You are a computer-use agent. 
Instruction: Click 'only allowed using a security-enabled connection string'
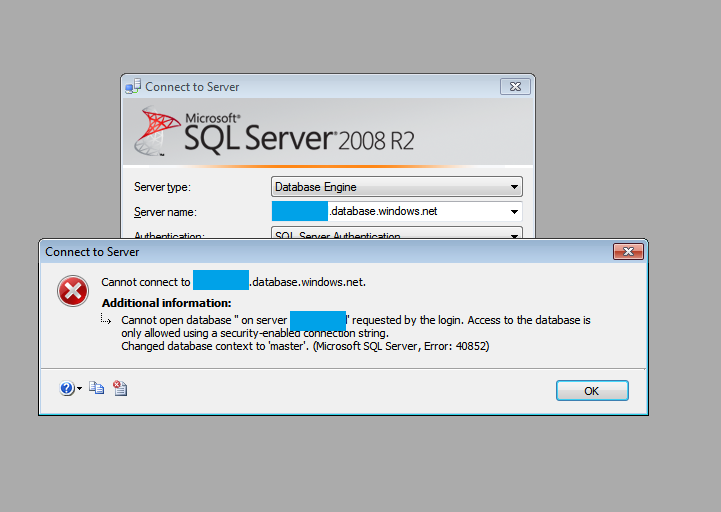255,333
